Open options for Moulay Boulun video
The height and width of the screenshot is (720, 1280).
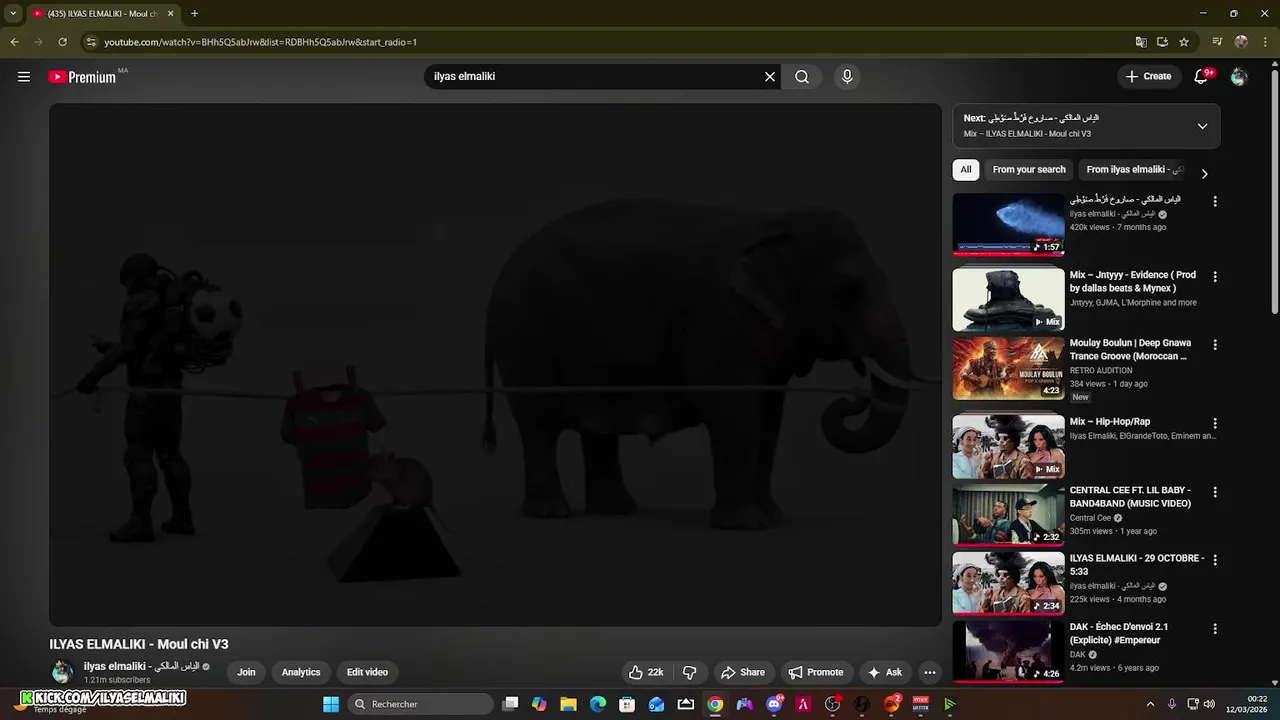point(1215,344)
